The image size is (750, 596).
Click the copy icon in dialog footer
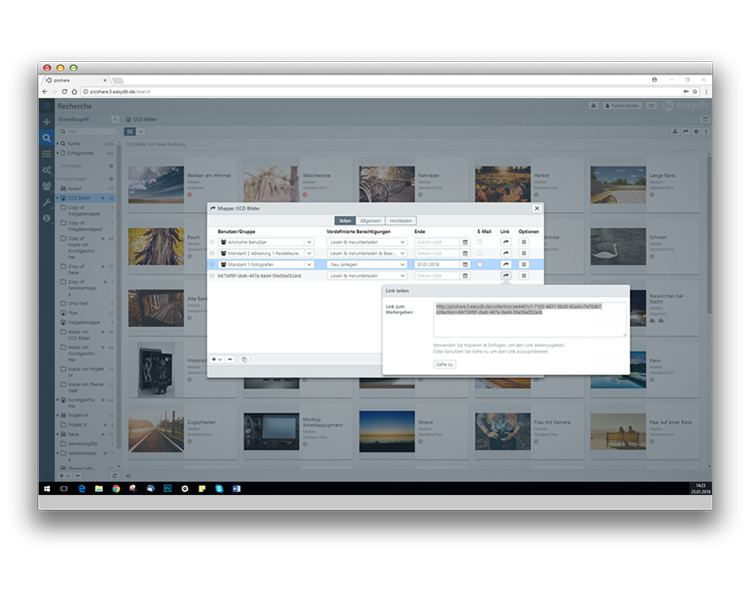pos(244,359)
